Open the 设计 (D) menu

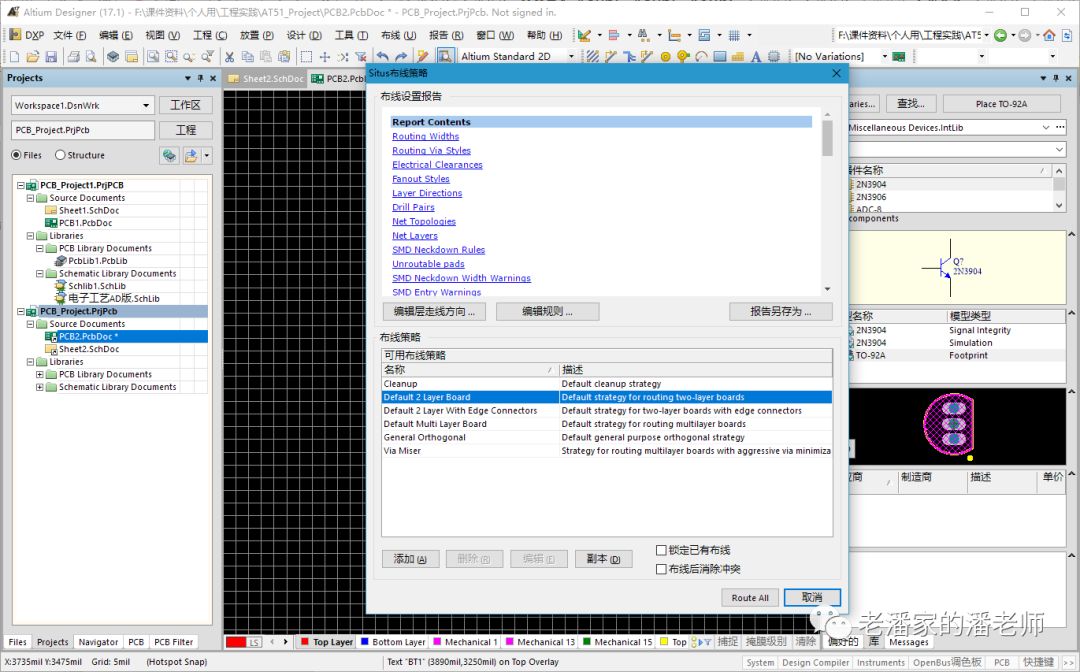(x=303, y=35)
